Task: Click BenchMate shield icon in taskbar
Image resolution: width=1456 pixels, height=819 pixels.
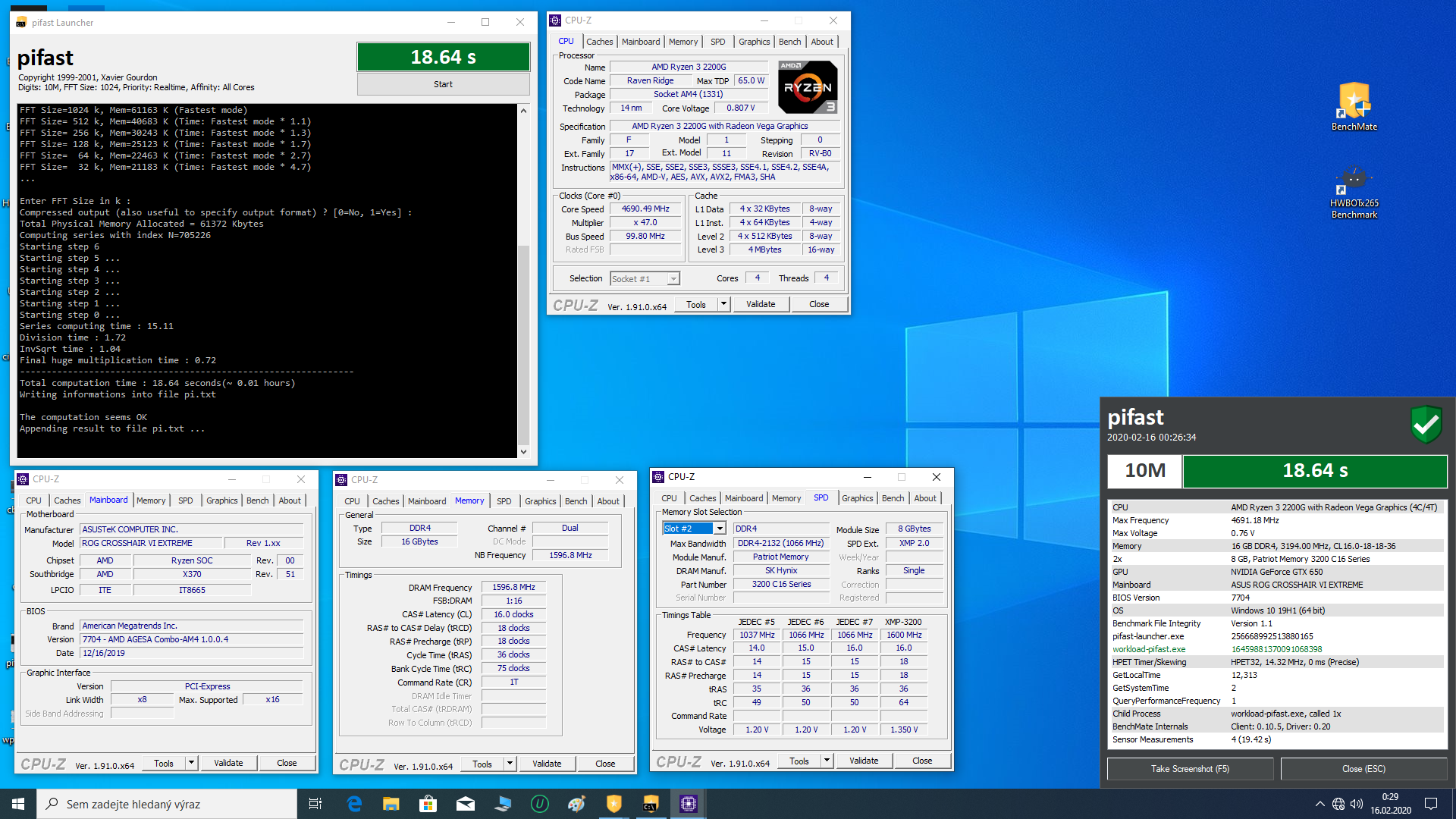Action: pos(613,804)
